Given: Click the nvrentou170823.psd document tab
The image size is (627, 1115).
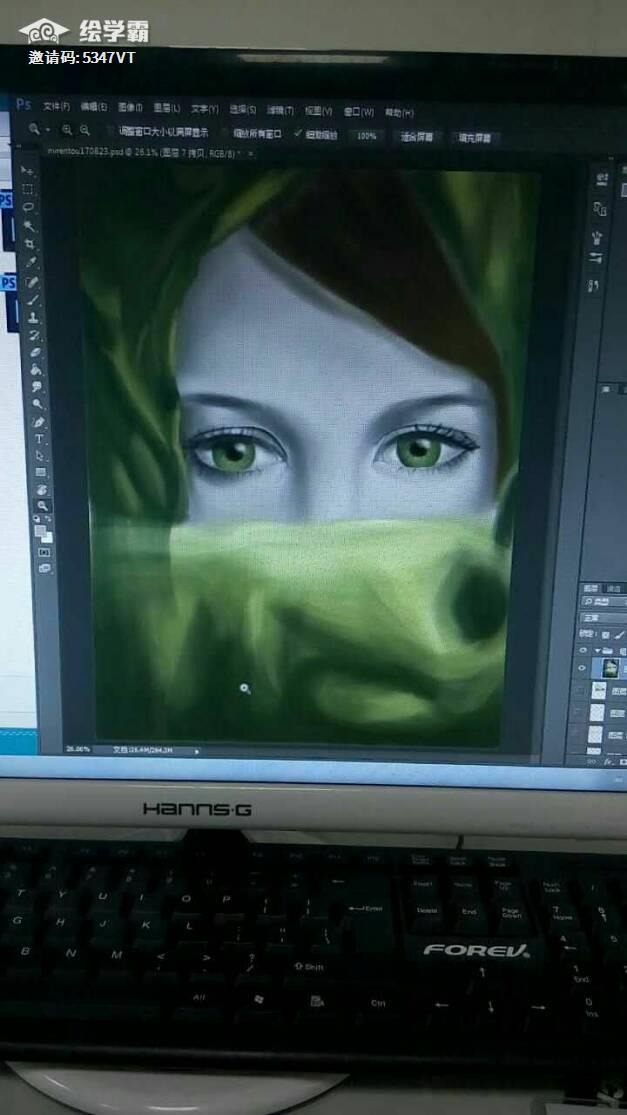Looking at the screenshot, I should pos(144,151).
